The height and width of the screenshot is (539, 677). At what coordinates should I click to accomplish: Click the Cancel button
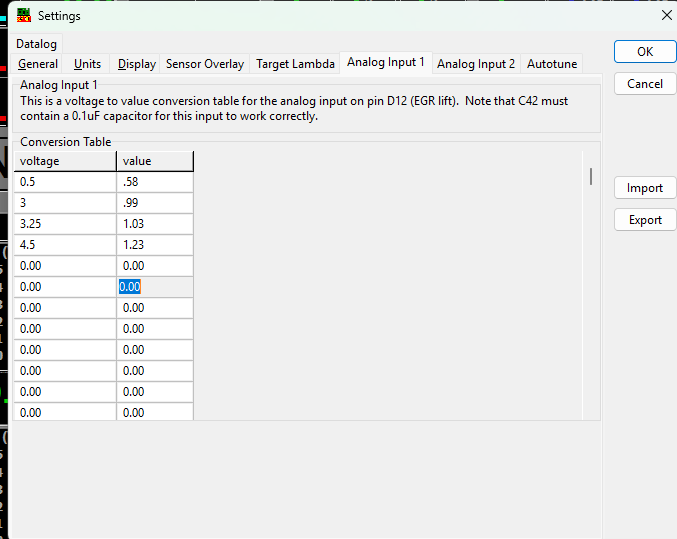pyautogui.click(x=645, y=84)
